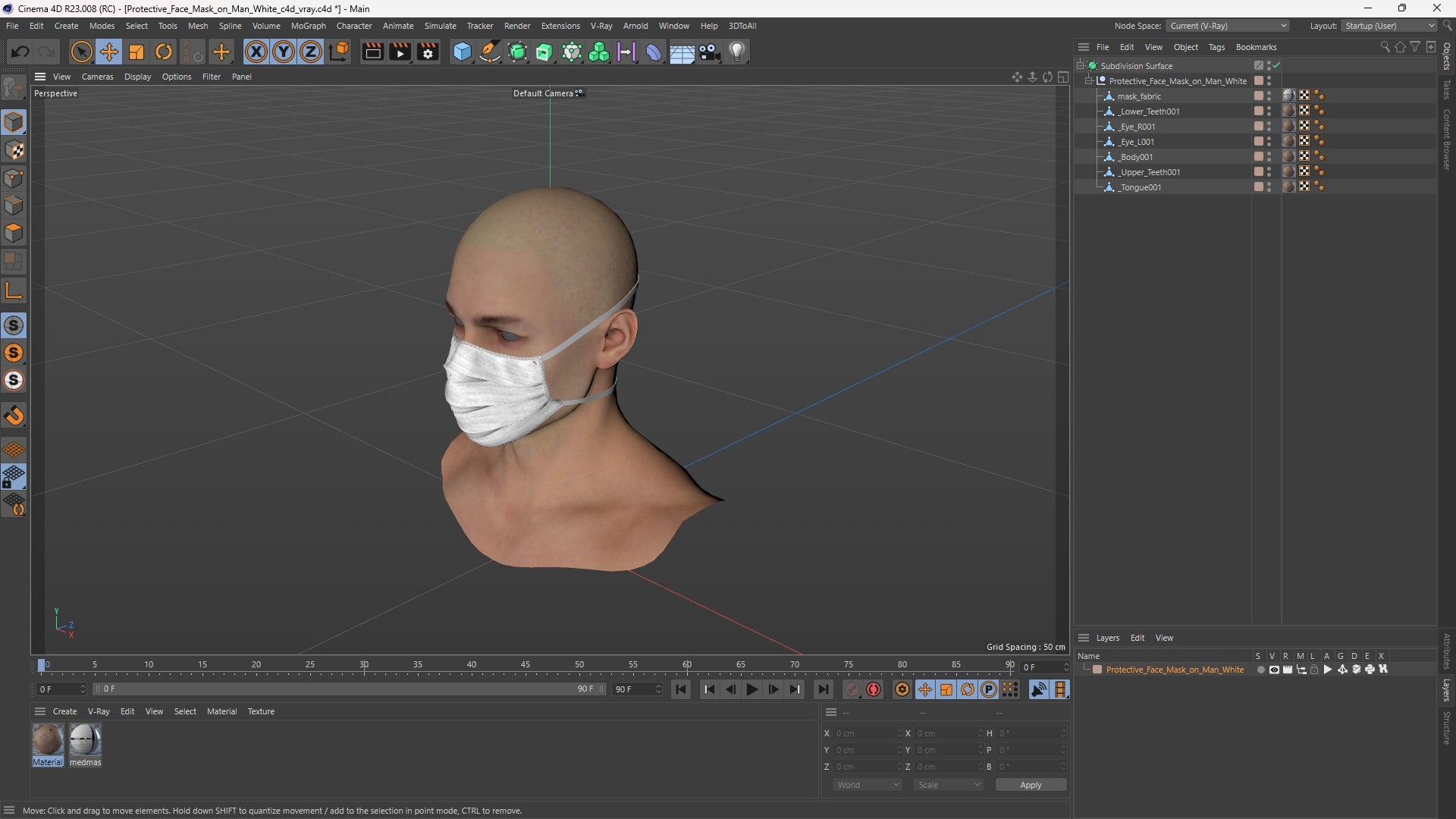The height and width of the screenshot is (819, 1456).
Task: Select the mask_fabric object
Action: pos(1138,96)
